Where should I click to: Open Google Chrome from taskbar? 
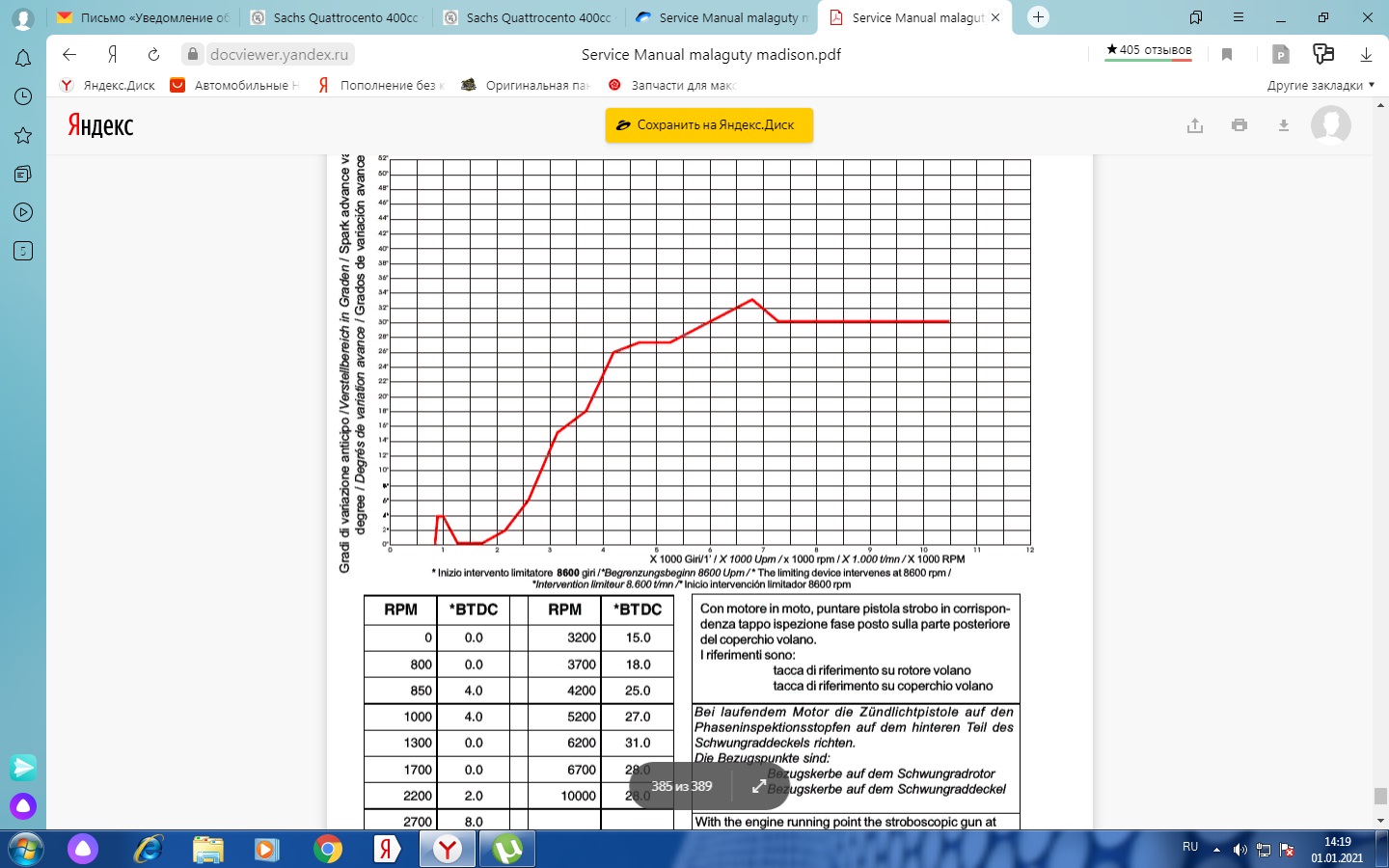(x=328, y=849)
